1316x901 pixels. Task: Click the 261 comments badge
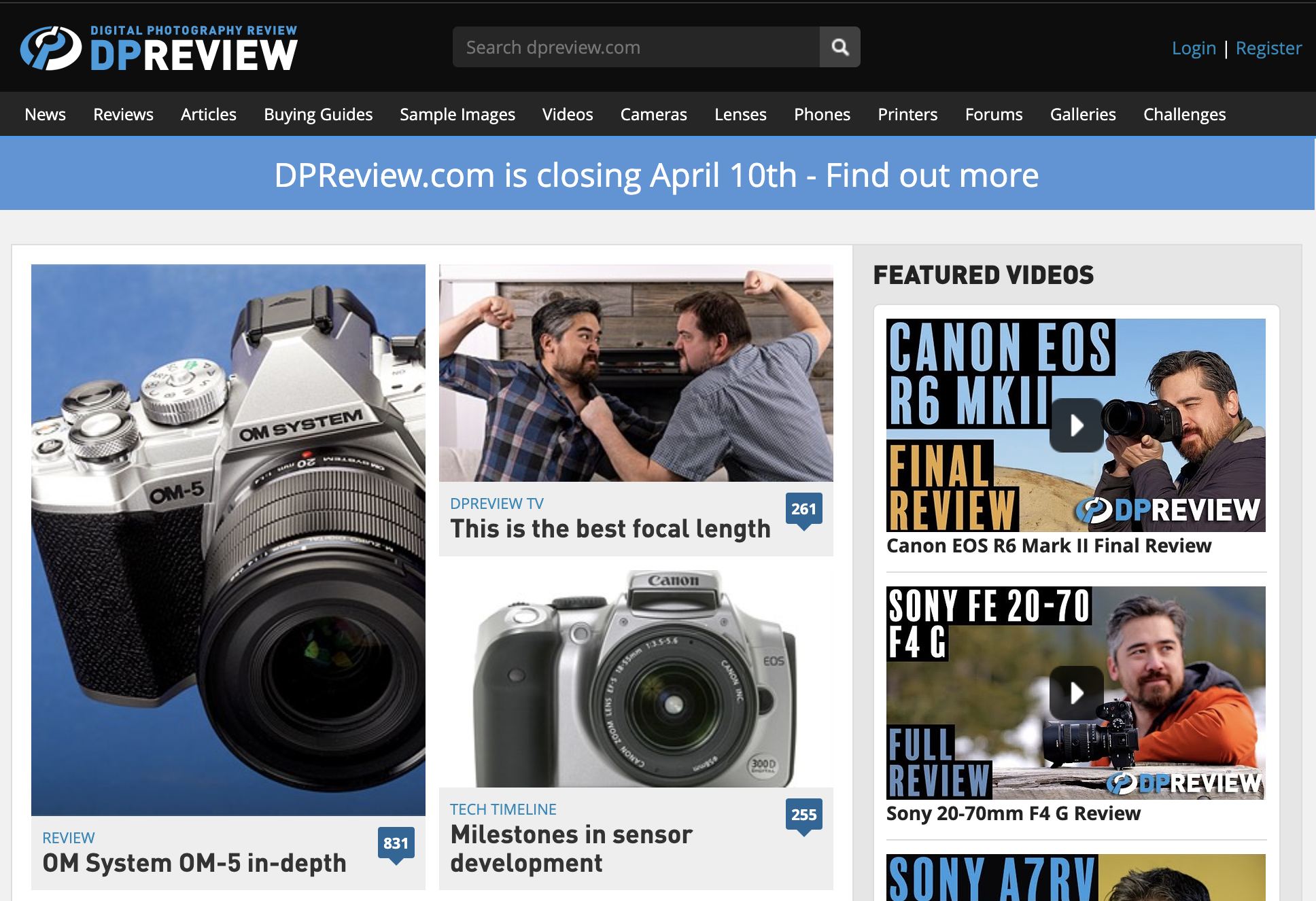tap(803, 510)
